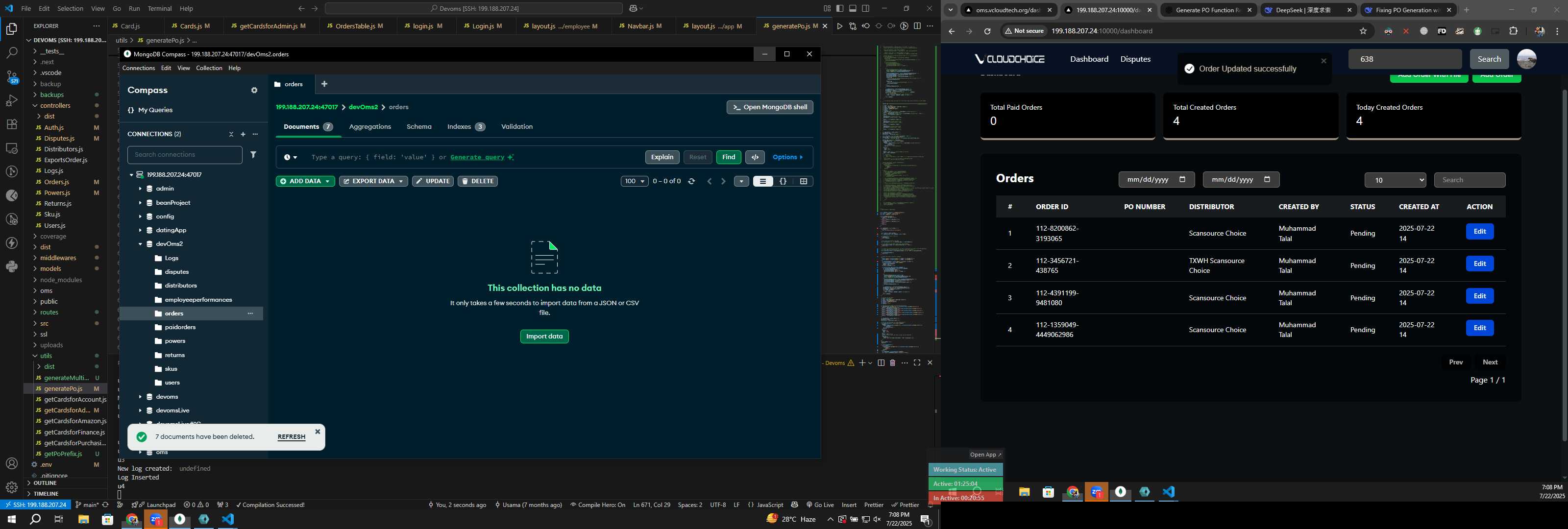The image size is (1568, 529).
Task: Expand the beanProject database
Action: (140, 203)
